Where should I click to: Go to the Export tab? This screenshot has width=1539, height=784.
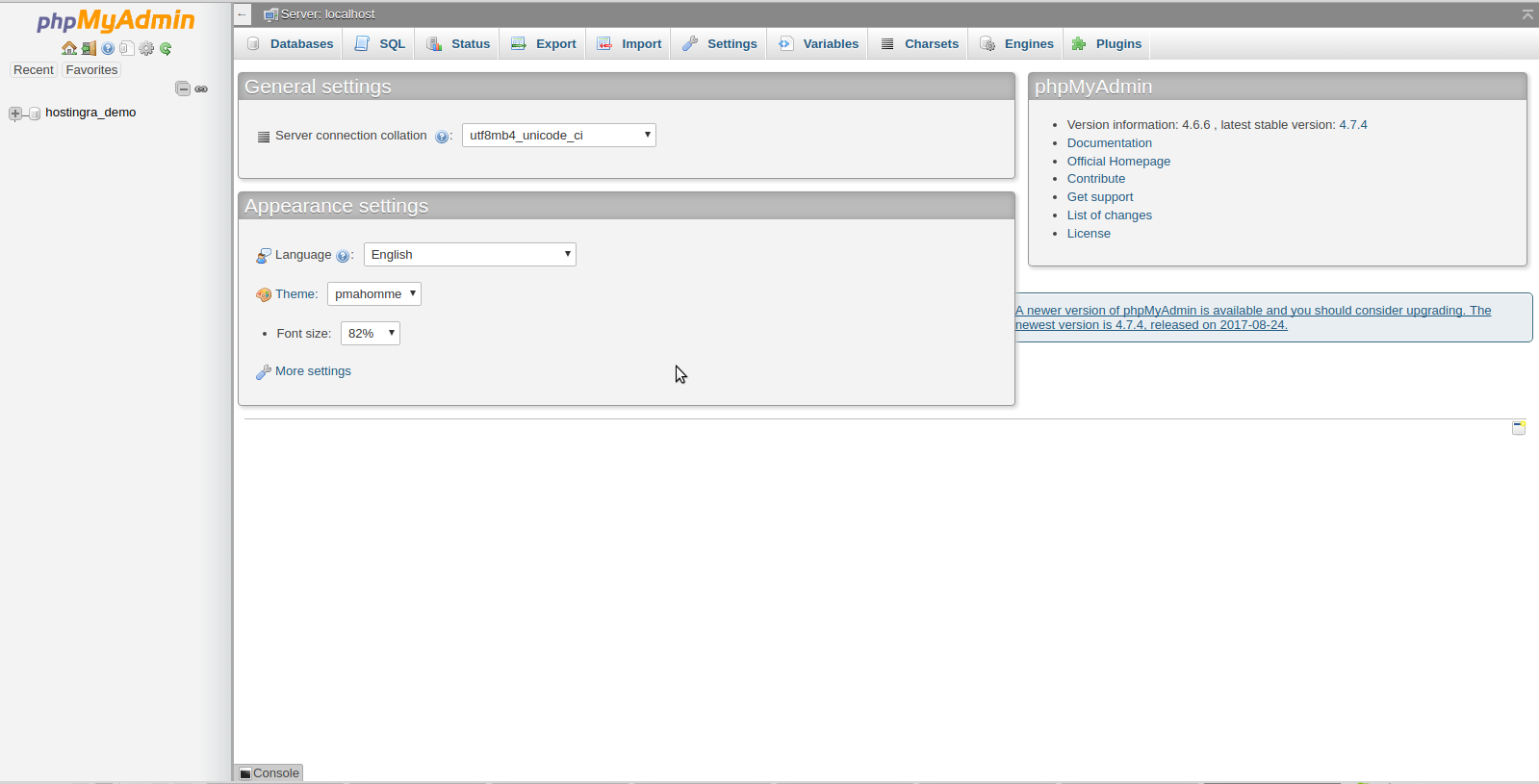(x=543, y=43)
